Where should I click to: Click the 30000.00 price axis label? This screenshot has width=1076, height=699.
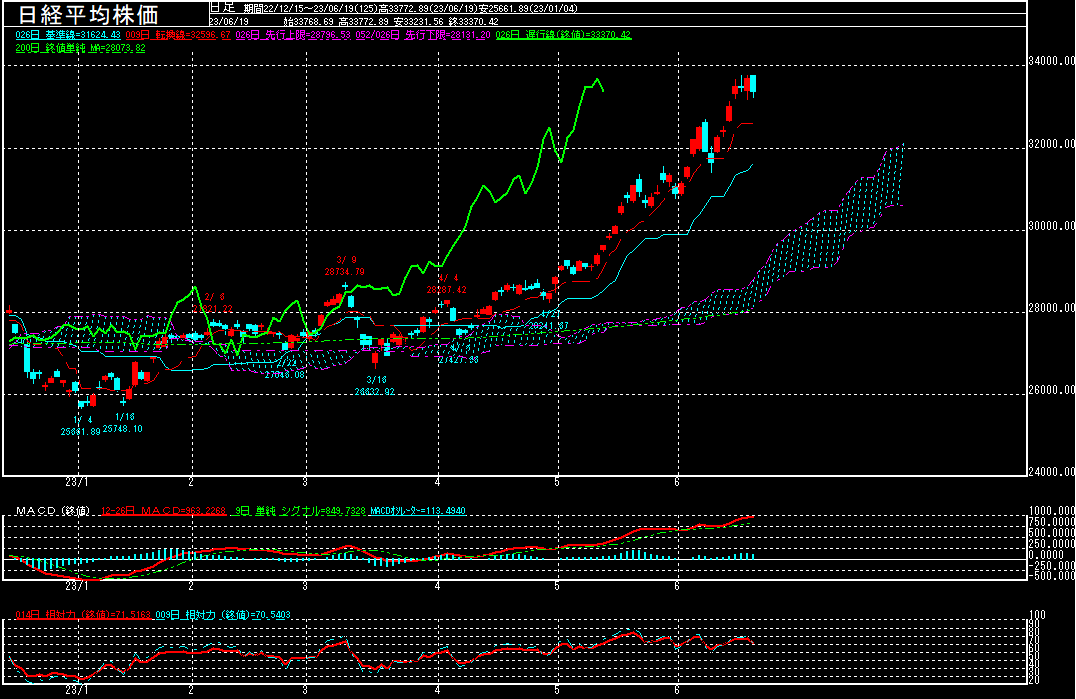(1051, 226)
